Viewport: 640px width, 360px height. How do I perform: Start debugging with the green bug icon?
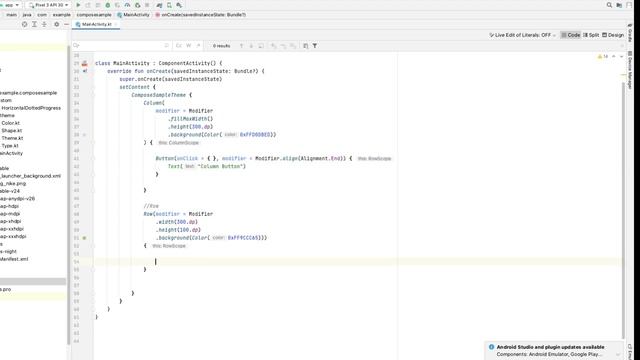coord(108,5)
